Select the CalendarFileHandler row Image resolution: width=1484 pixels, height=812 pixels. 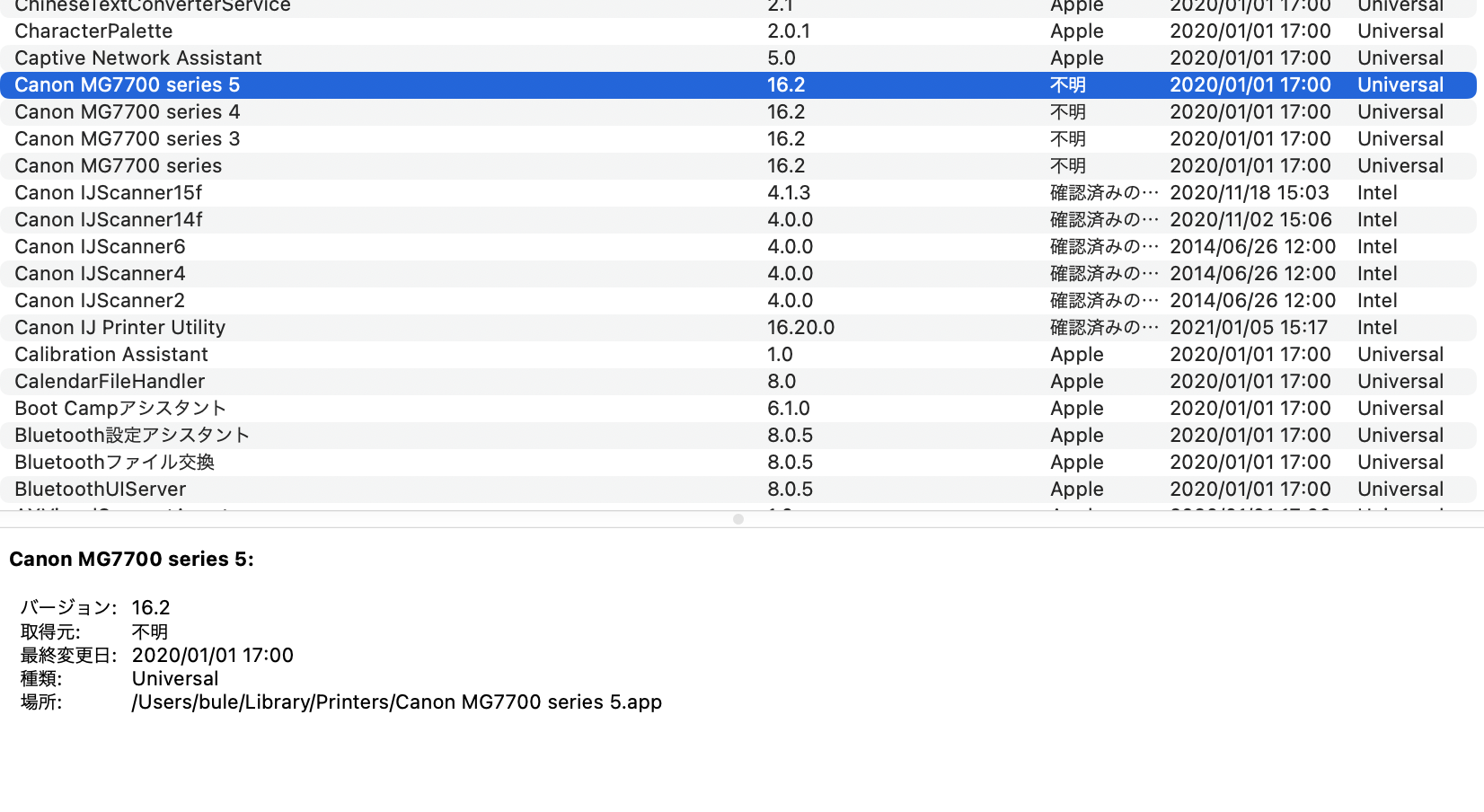(738, 382)
